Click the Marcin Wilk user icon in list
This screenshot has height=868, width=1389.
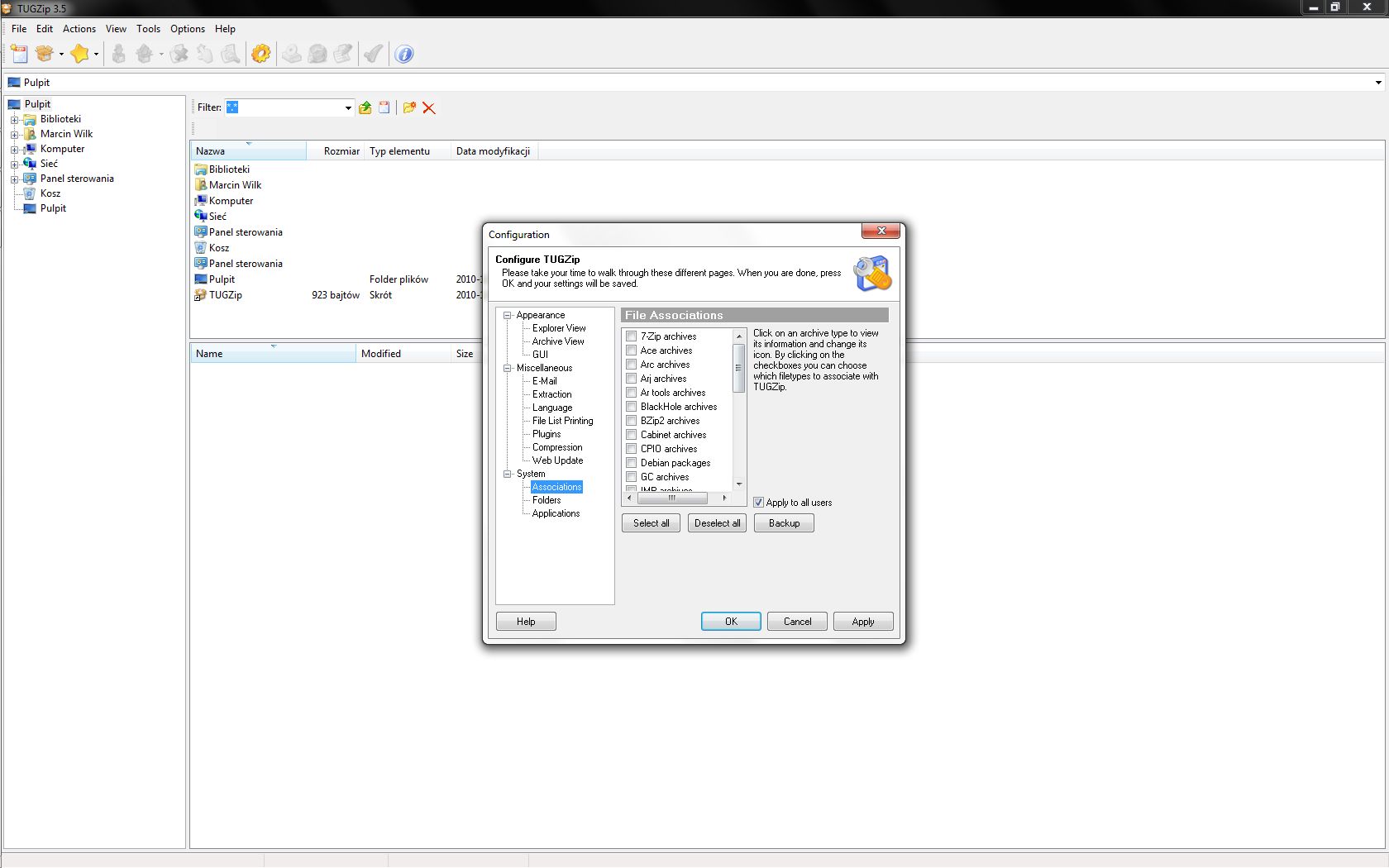point(201,185)
